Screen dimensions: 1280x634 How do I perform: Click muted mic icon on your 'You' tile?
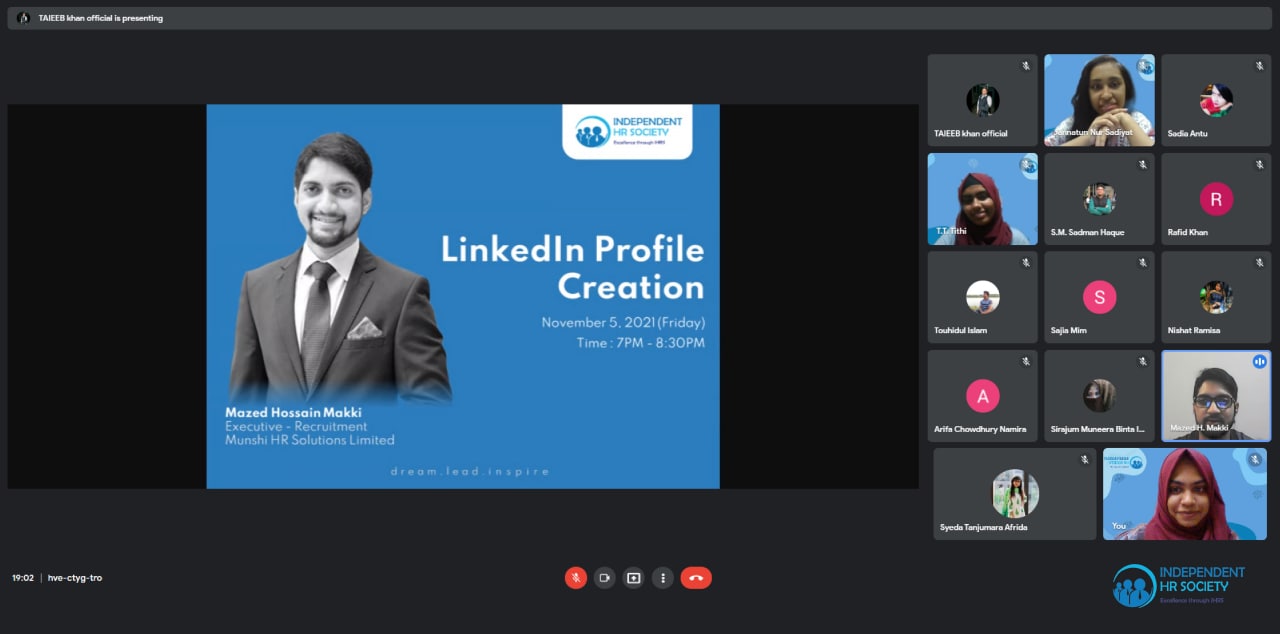(x=1254, y=460)
